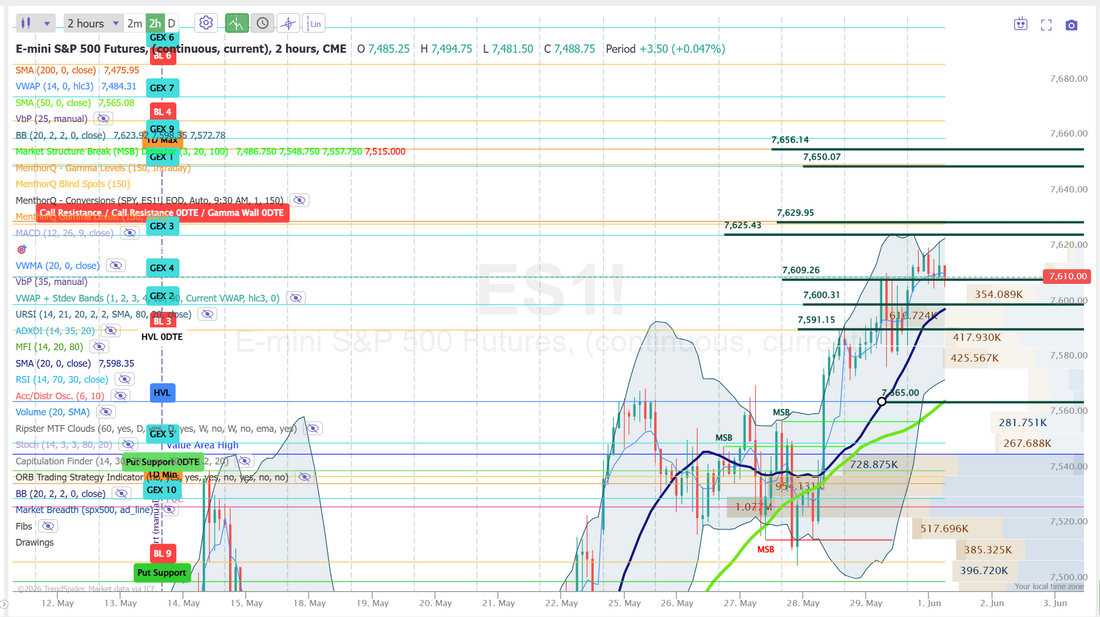Select the 7,629.95 level label
This screenshot has height=617, width=1100.
(x=796, y=212)
